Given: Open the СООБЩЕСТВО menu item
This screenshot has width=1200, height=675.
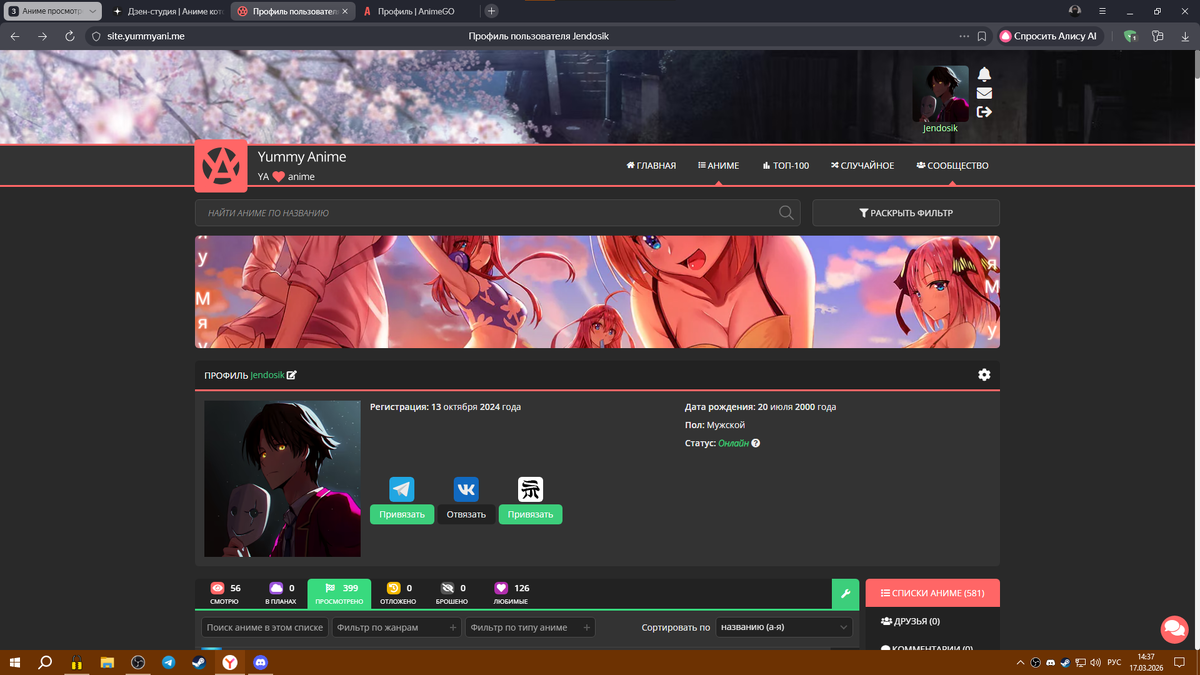Looking at the screenshot, I should click(952, 166).
